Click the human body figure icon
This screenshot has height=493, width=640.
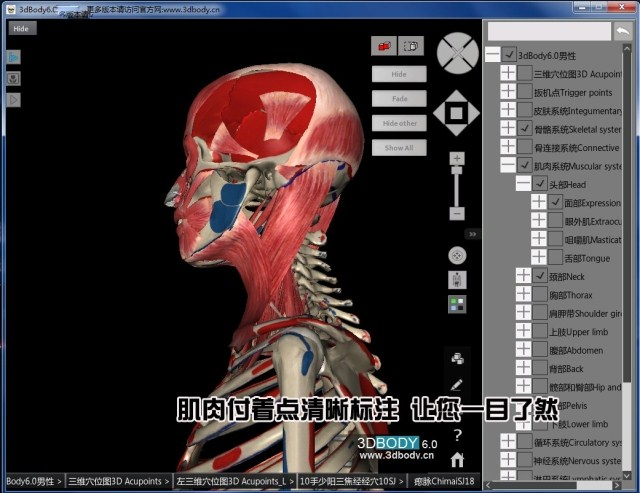coord(457,280)
